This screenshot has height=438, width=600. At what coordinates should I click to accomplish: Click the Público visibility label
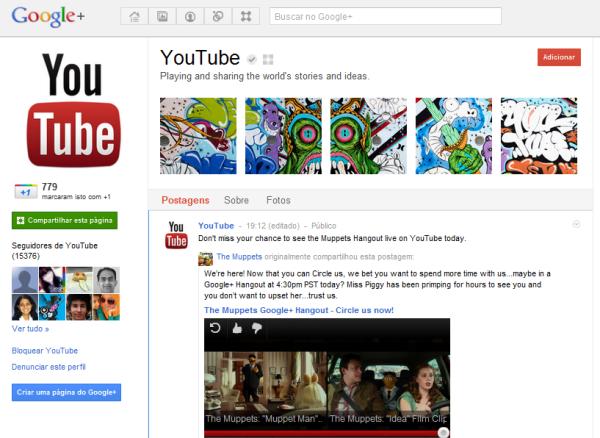pyautogui.click(x=324, y=226)
